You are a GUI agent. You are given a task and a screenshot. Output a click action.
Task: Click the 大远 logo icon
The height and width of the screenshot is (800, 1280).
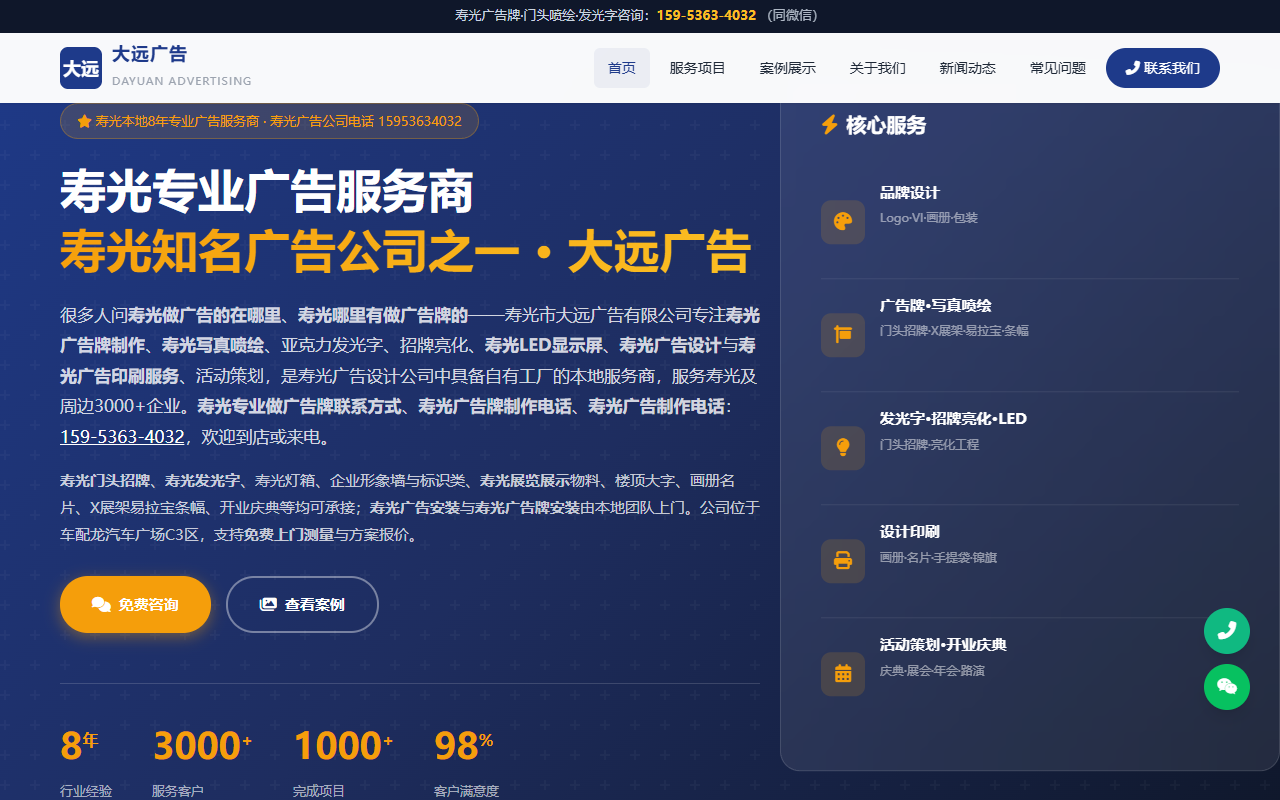tap(81, 68)
